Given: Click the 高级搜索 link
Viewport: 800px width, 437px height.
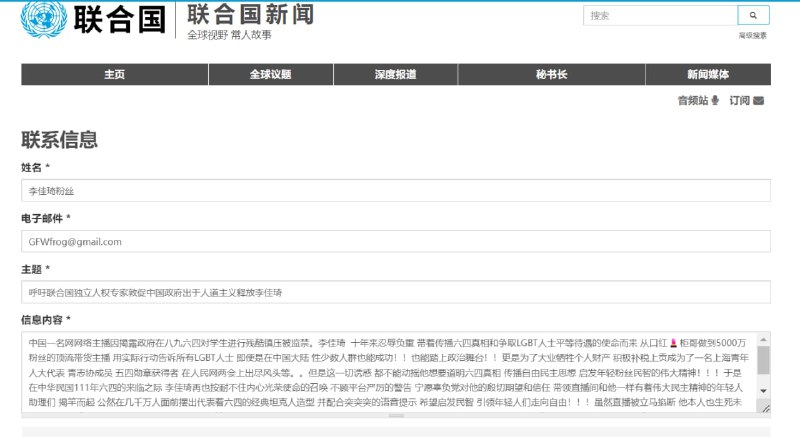Looking at the screenshot, I should [753, 35].
